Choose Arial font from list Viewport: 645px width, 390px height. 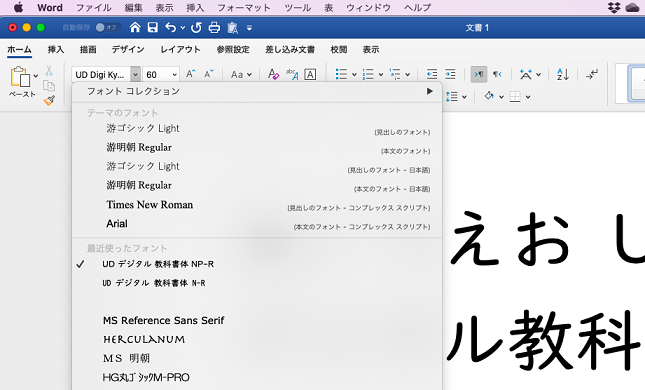point(257,223)
